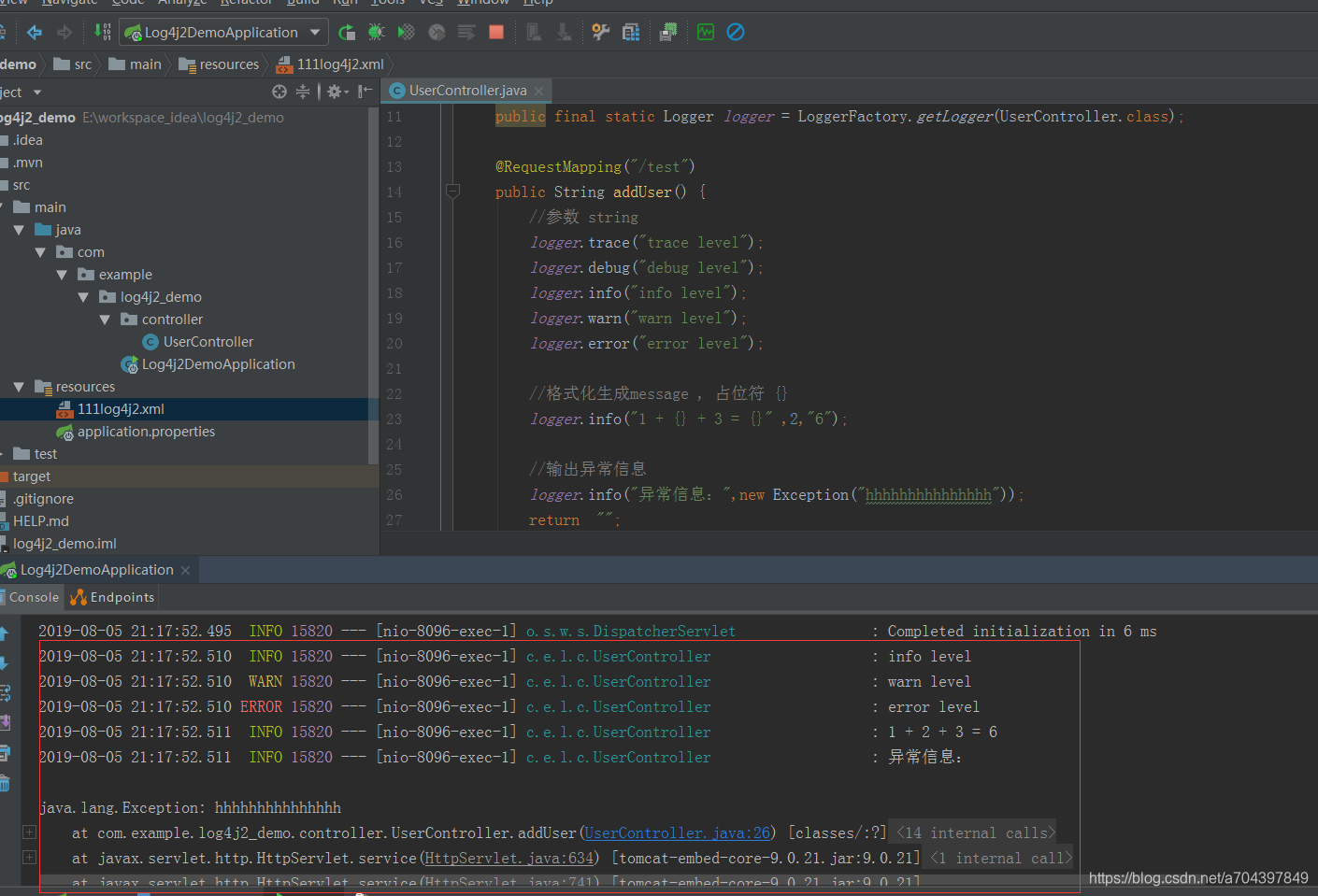Run with Coverage icon in toolbar

pyautogui.click(x=407, y=33)
